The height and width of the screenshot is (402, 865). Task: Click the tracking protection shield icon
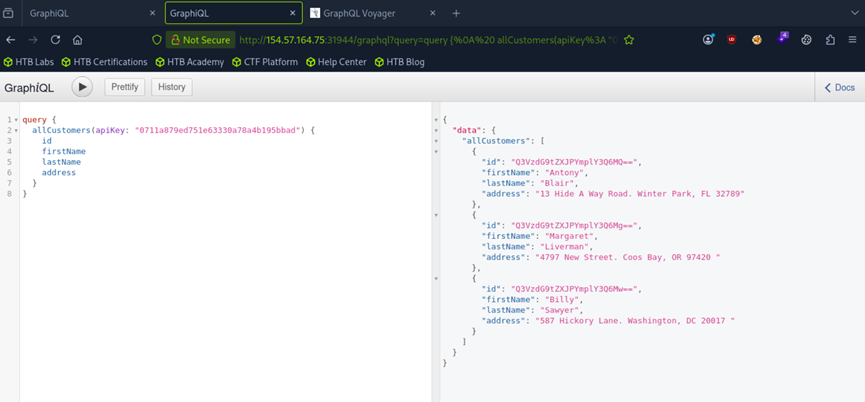click(157, 40)
